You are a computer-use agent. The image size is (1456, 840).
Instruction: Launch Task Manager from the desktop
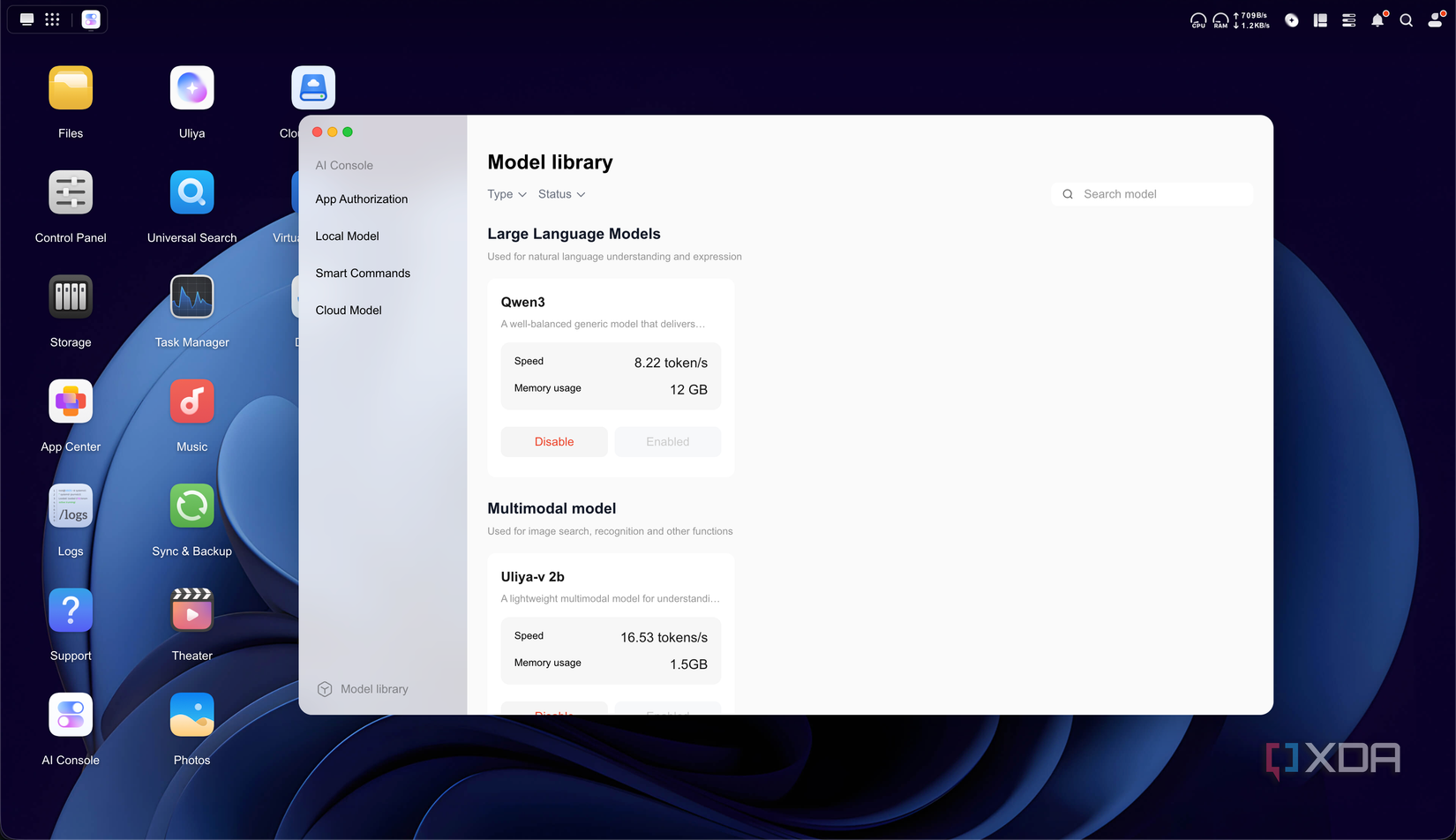click(192, 296)
